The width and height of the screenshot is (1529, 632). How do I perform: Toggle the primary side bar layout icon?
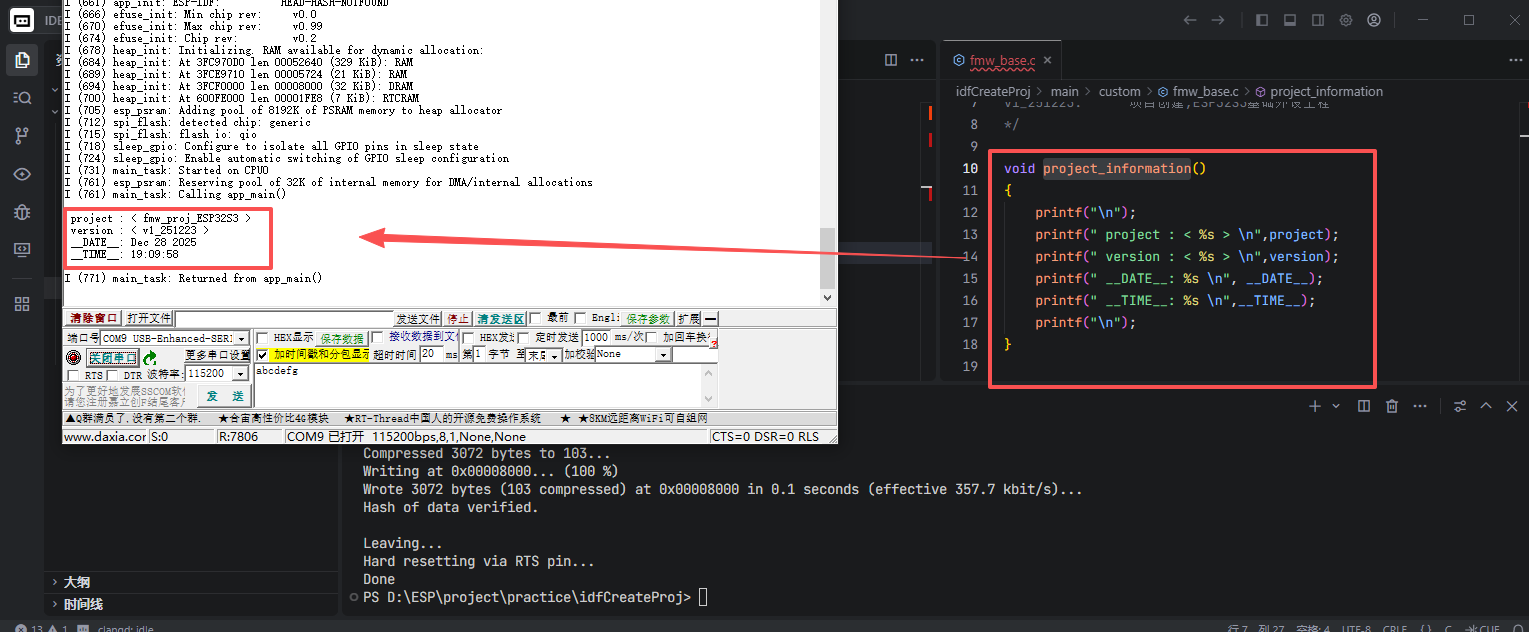pyautogui.click(x=1262, y=20)
